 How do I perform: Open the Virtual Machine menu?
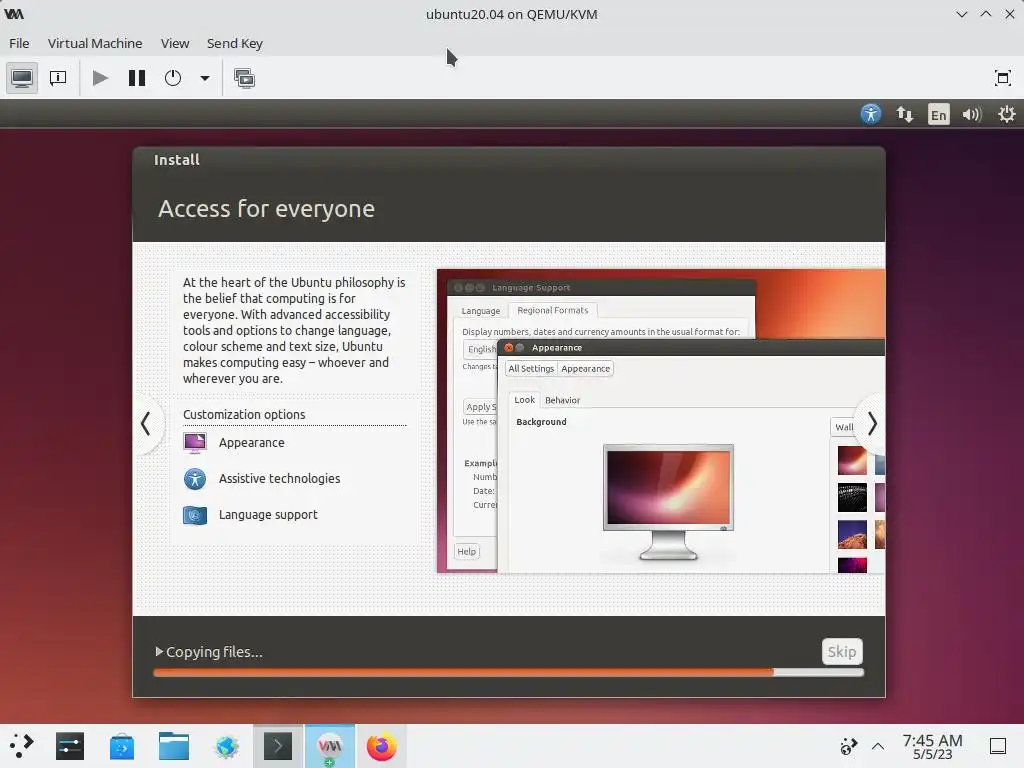95,43
